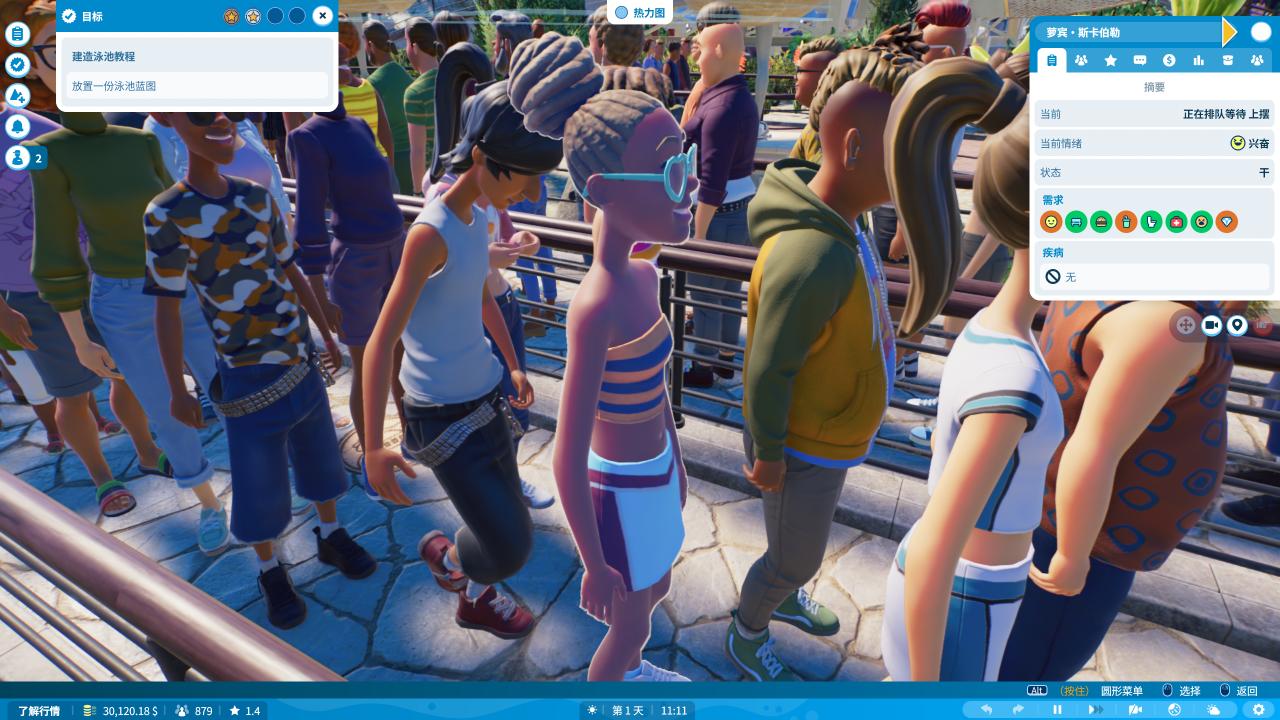
Task: Click the 状态 status row
Action: pos(1155,172)
